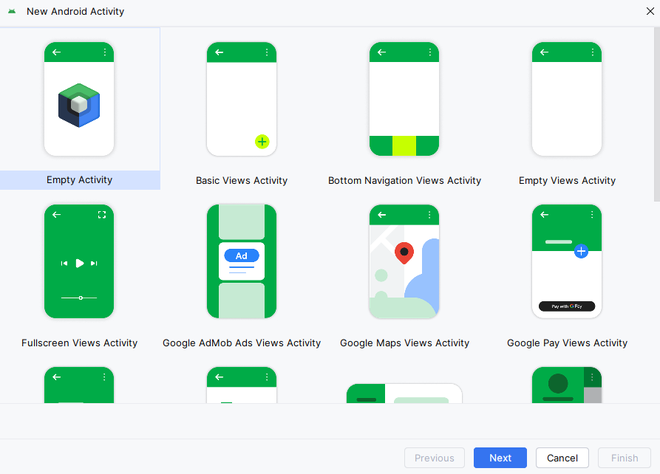This screenshot has height=474, width=660.
Task: Click the Empty Views Activity label
Action: [567, 181]
